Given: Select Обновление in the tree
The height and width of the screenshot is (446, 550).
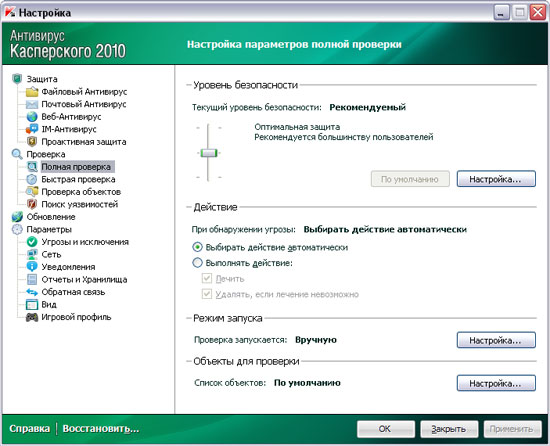Looking at the screenshot, I should pos(51,217).
